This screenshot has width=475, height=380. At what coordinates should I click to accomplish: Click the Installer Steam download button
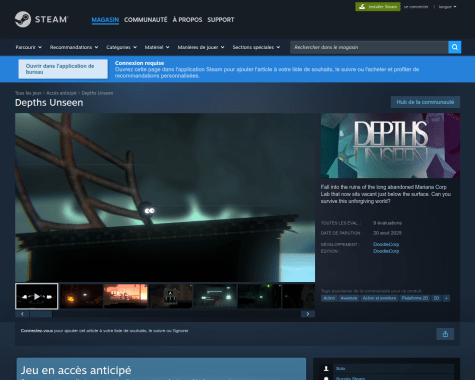378,7
